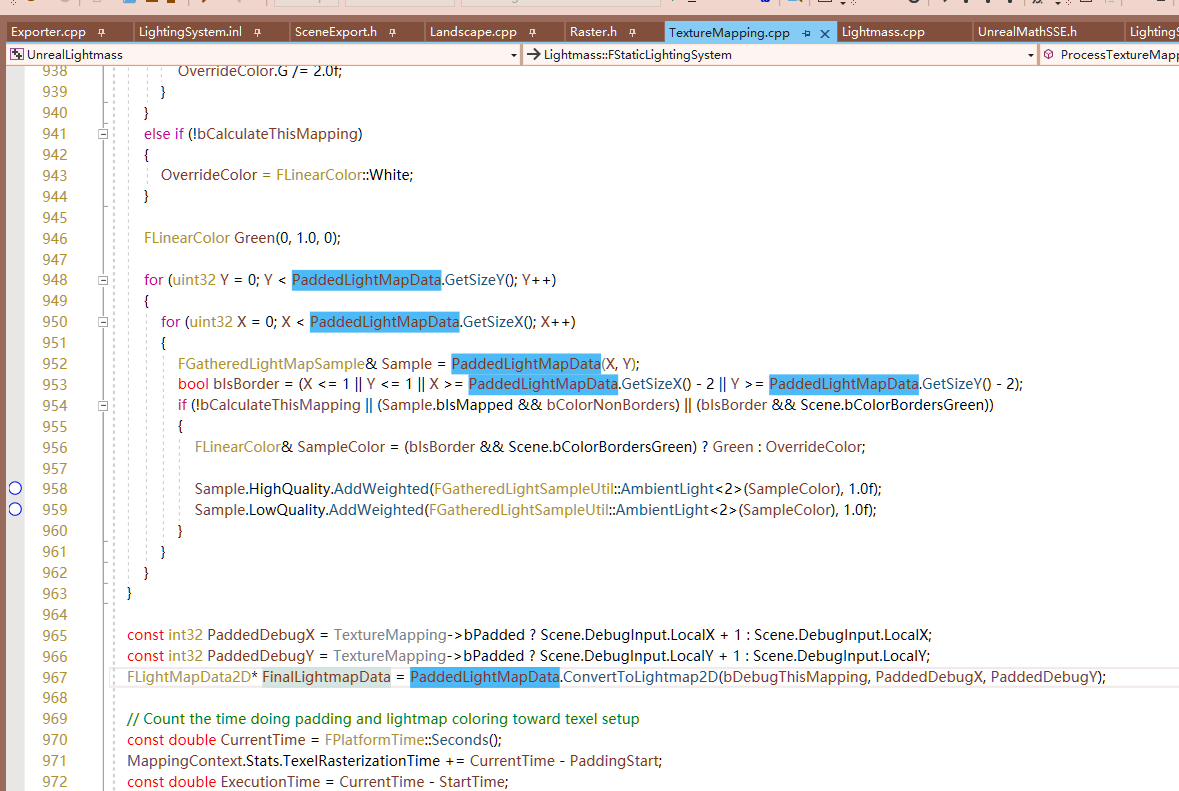Screen dimensions: 1179x791
Task: Click 'Green(0, 1.0, 0)' on line 946
Action: coord(285,238)
